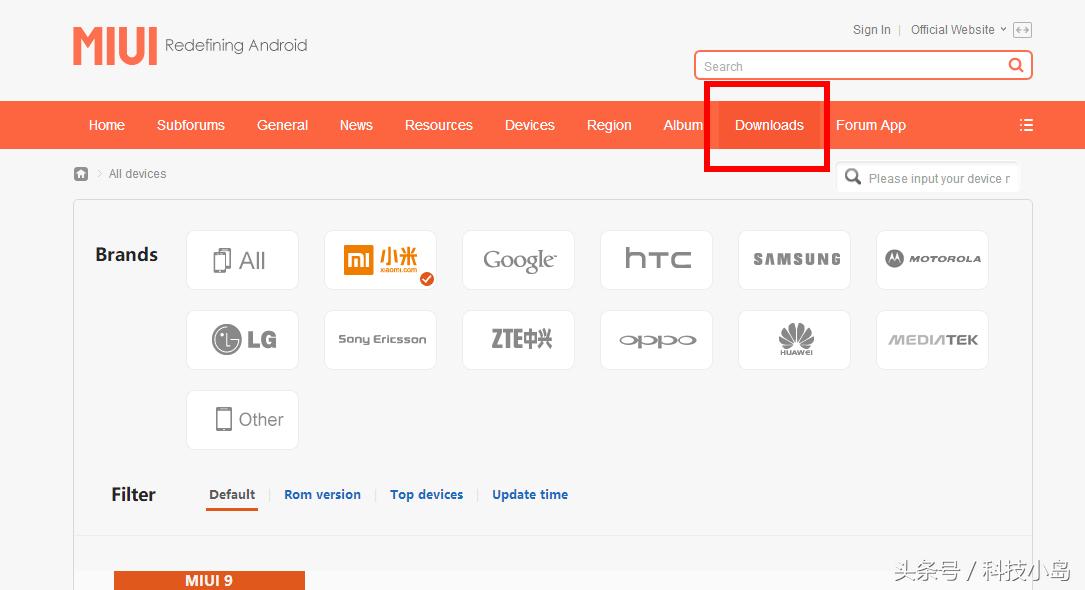Toggle the wide-screen icon next to Official Website
This screenshot has width=1085, height=590.
click(1022, 30)
